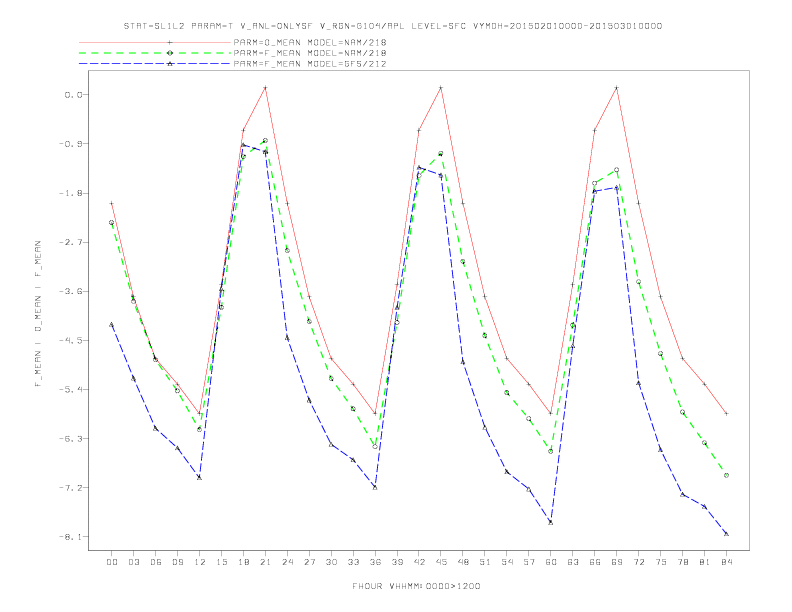Click green circle data point at hour 72
Viewport: 792px width, 612px height.
coord(638,282)
